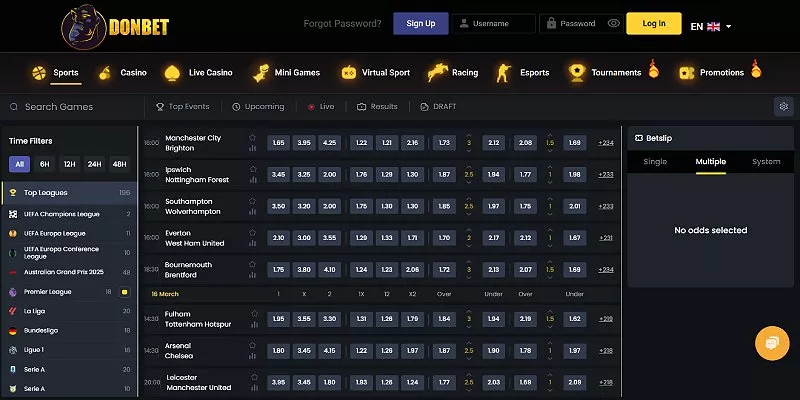Favorite the Manchester City vs Brighton match
The width and height of the screenshot is (800, 400).
pyautogui.click(x=252, y=137)
